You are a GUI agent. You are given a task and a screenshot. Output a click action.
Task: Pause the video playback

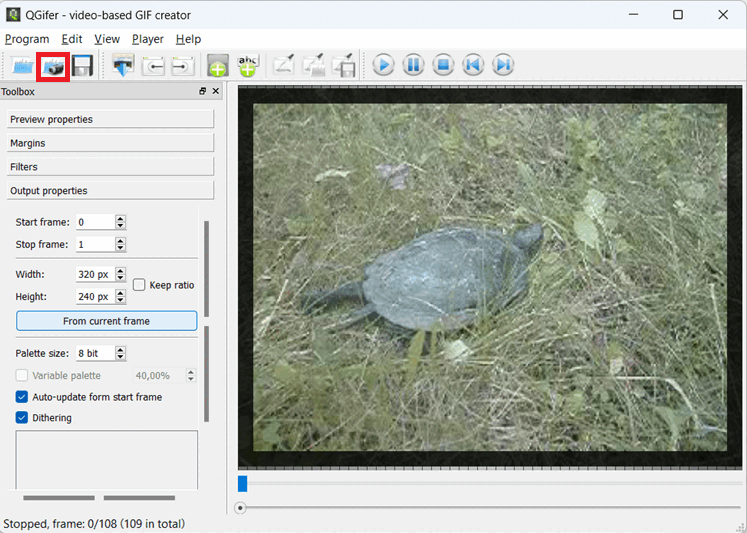413,65
